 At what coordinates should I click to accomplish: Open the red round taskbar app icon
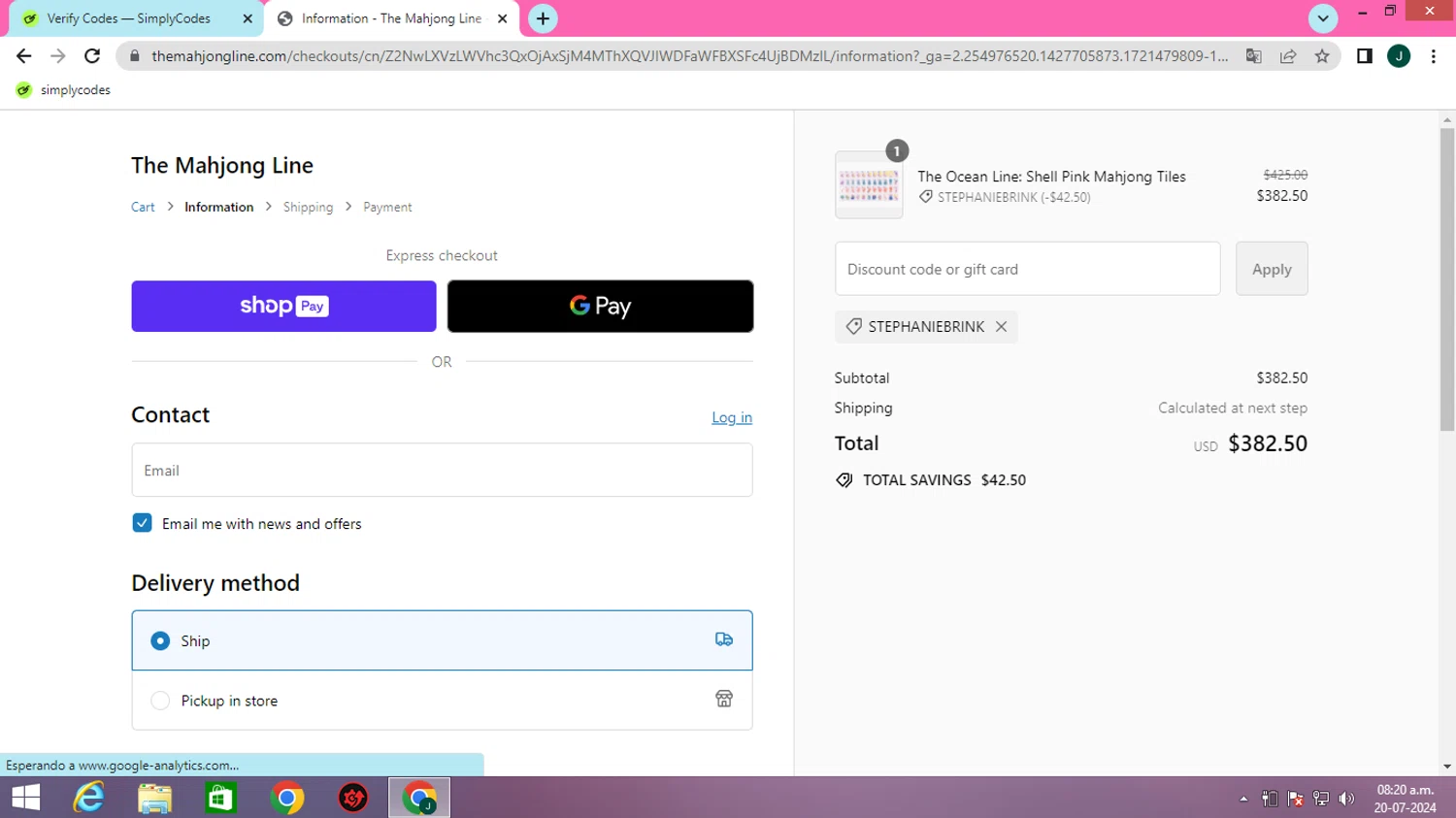353,798
